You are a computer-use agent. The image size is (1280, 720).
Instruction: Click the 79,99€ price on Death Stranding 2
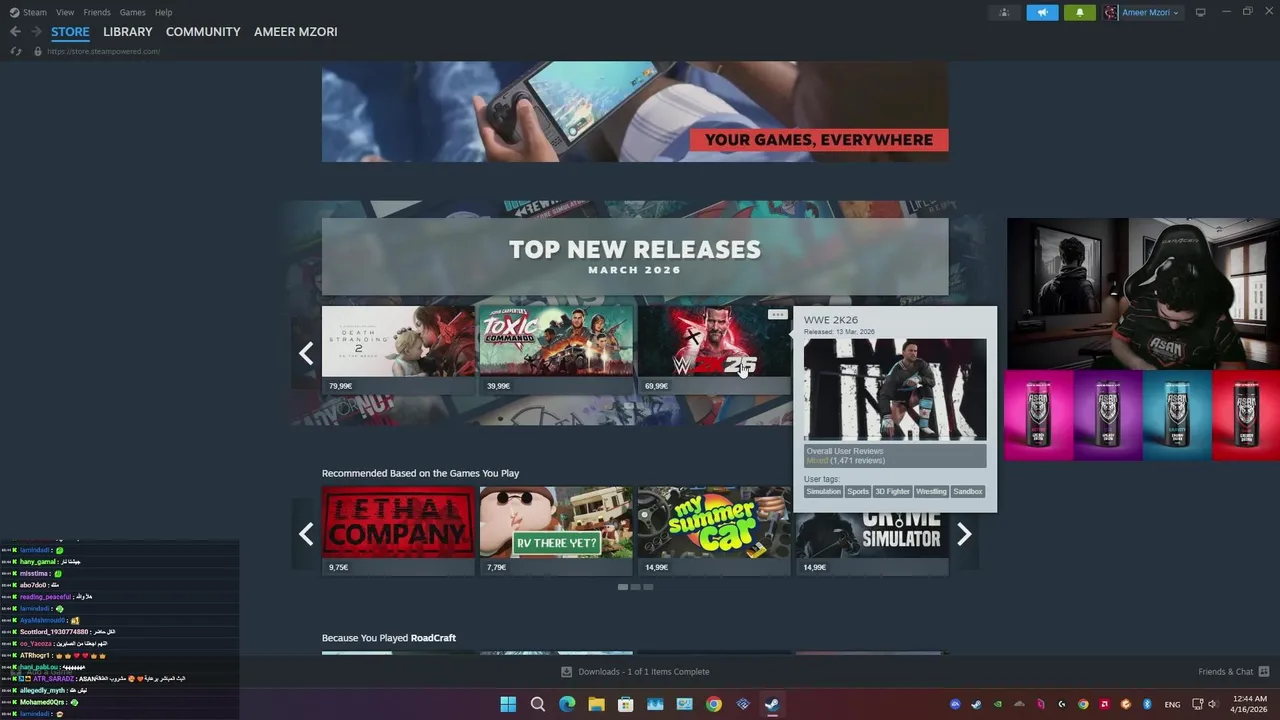(x=340, y=386)
